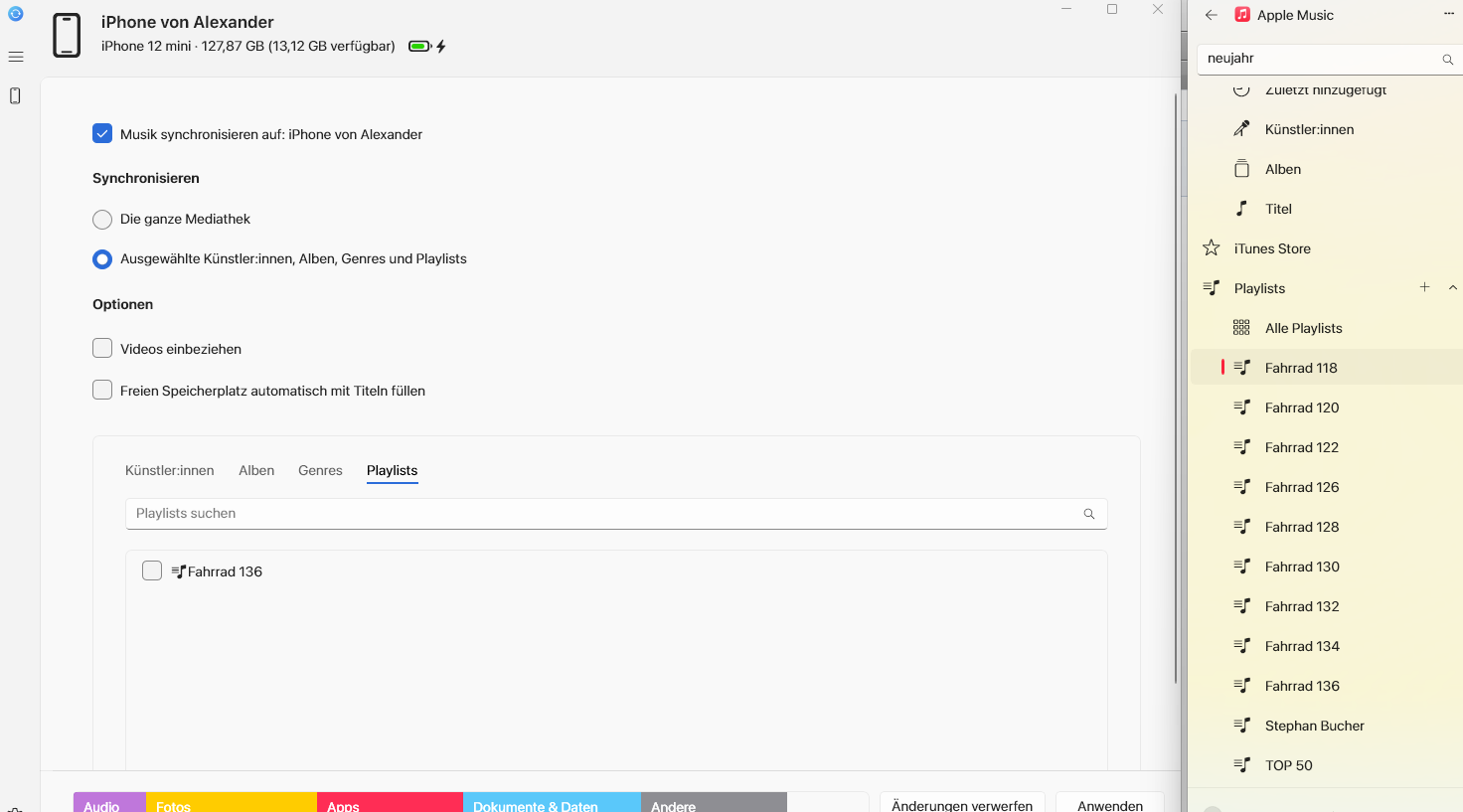Click the playlist icon next to Fahrrad 122
Viewport: 1463px width, 812px height.
click(1241, 447)
